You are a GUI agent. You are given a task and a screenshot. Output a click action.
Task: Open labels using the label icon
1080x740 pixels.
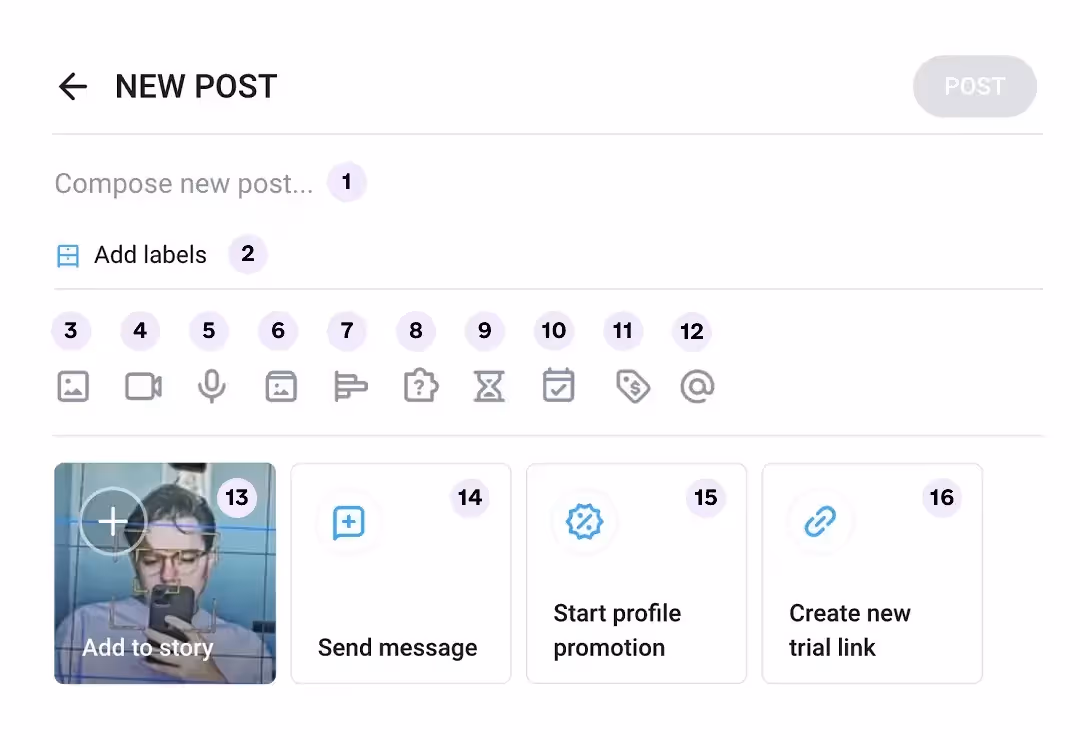tap(68, 255)
